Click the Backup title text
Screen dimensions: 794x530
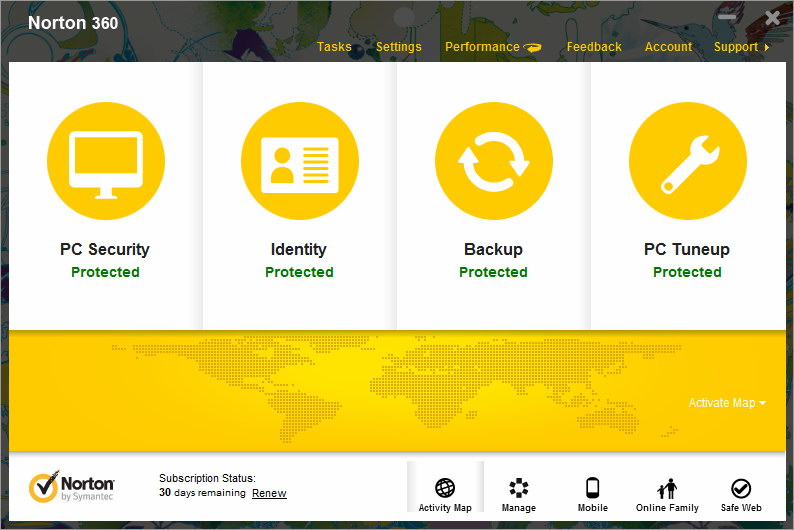(x=493, y=249)
